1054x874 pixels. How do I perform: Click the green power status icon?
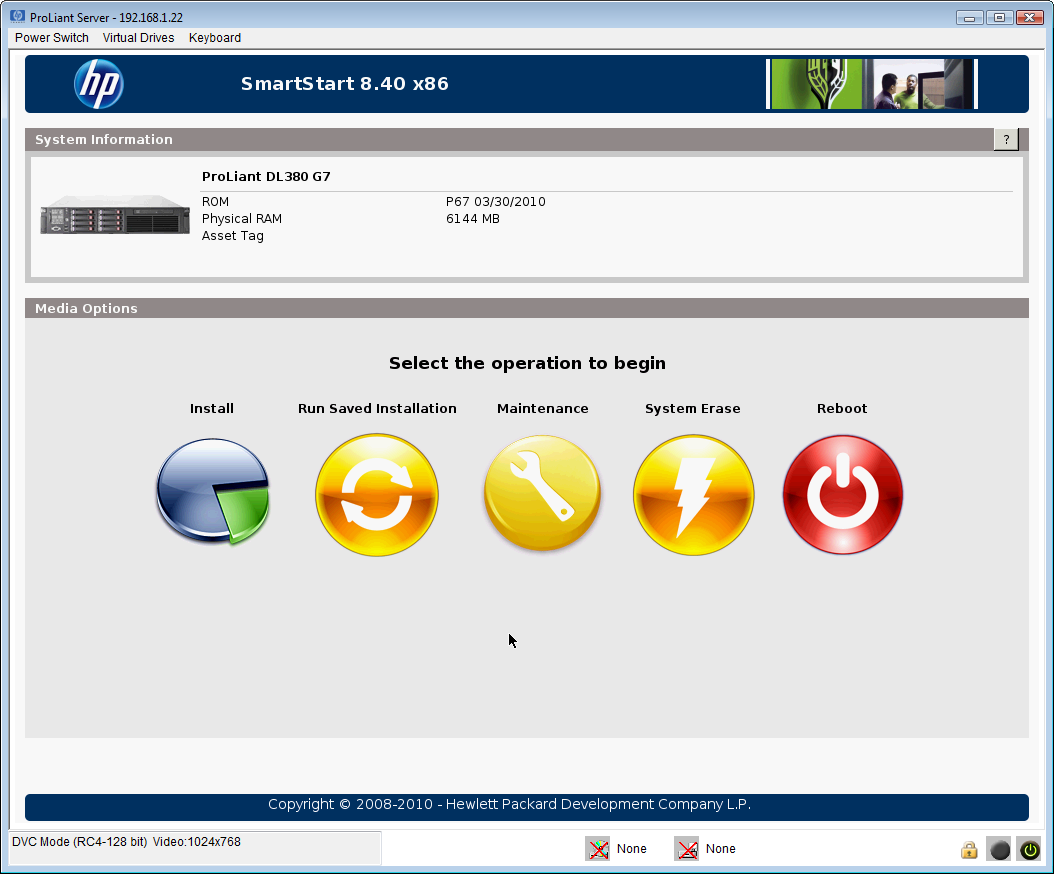pos(1030,849)
